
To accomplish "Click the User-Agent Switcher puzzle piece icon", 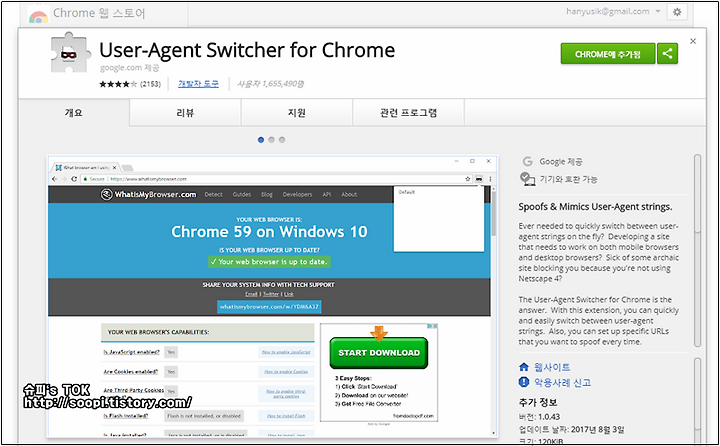I will click(70, 52).
